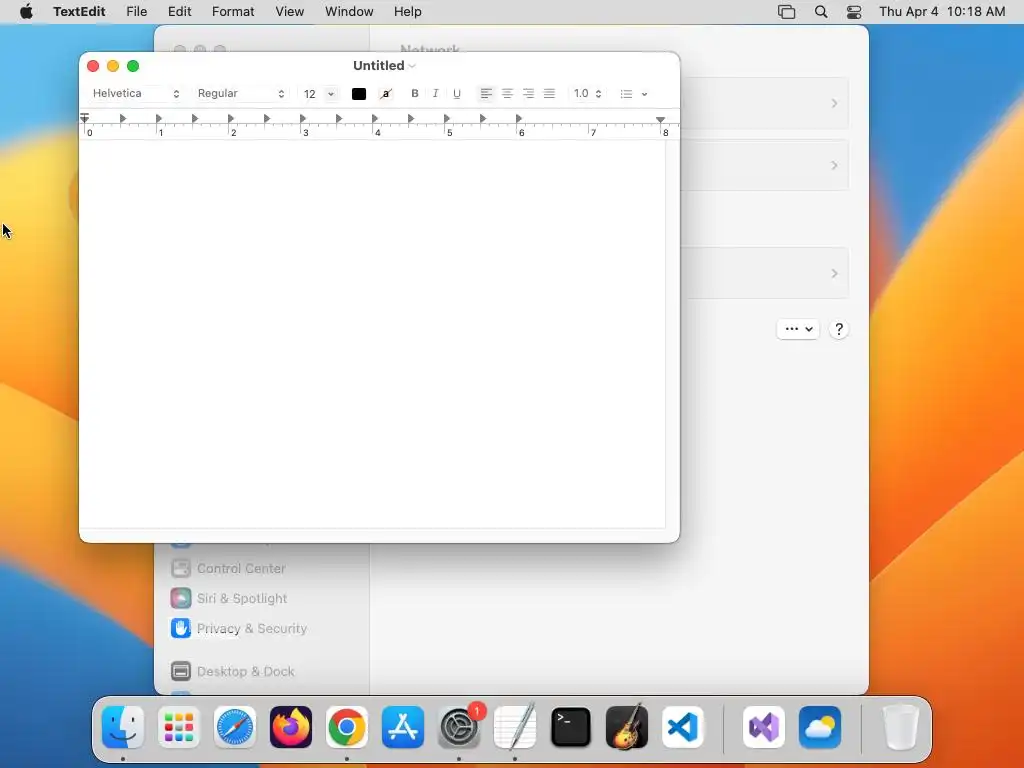Open the Help menu

coord(408,12)
